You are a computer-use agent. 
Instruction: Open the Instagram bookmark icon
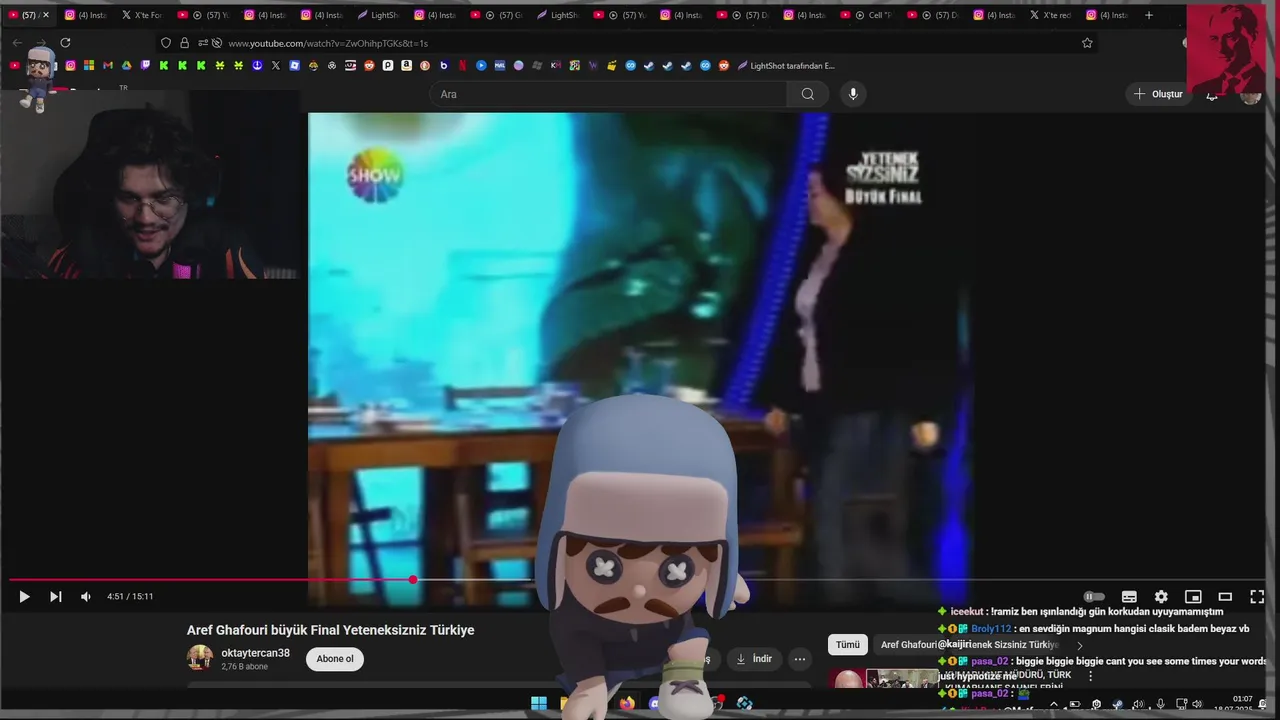70,66
